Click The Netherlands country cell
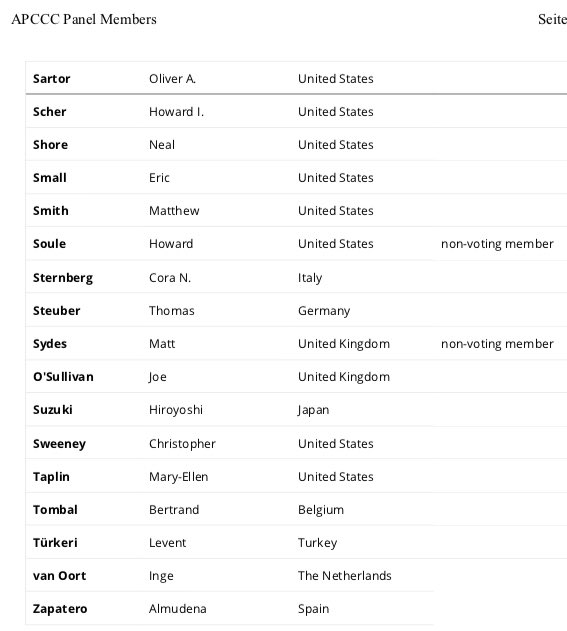The image size is (567, 631). (344, 575)
